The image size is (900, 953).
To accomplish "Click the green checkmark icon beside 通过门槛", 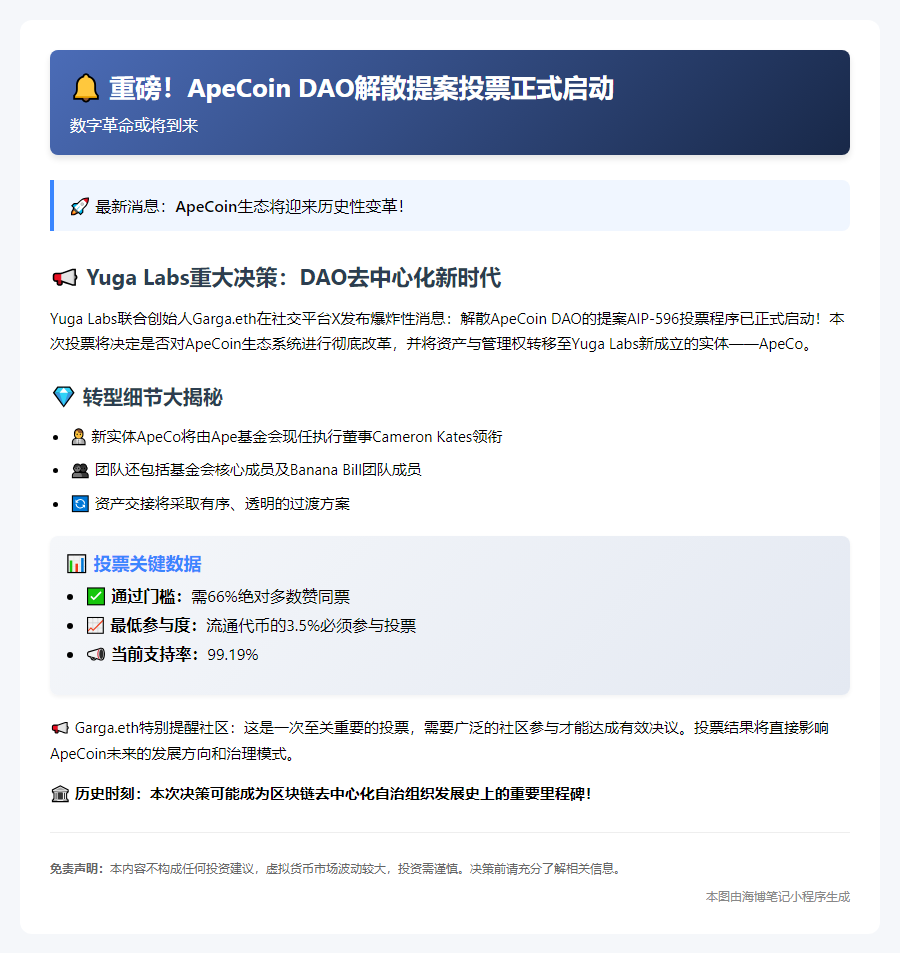I will 96,596.
